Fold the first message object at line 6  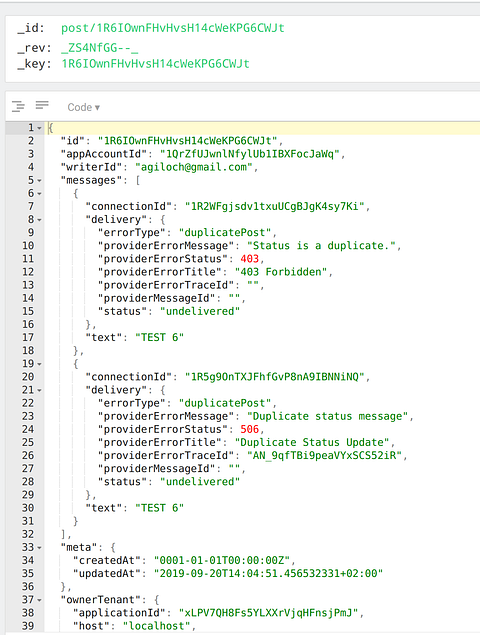(40, 194)
